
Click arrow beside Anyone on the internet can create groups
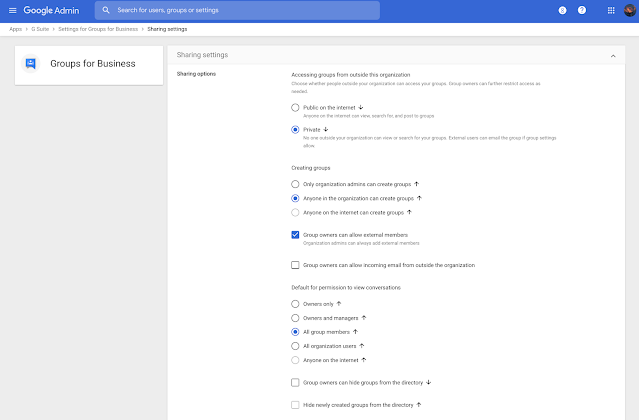pos(409,212)
